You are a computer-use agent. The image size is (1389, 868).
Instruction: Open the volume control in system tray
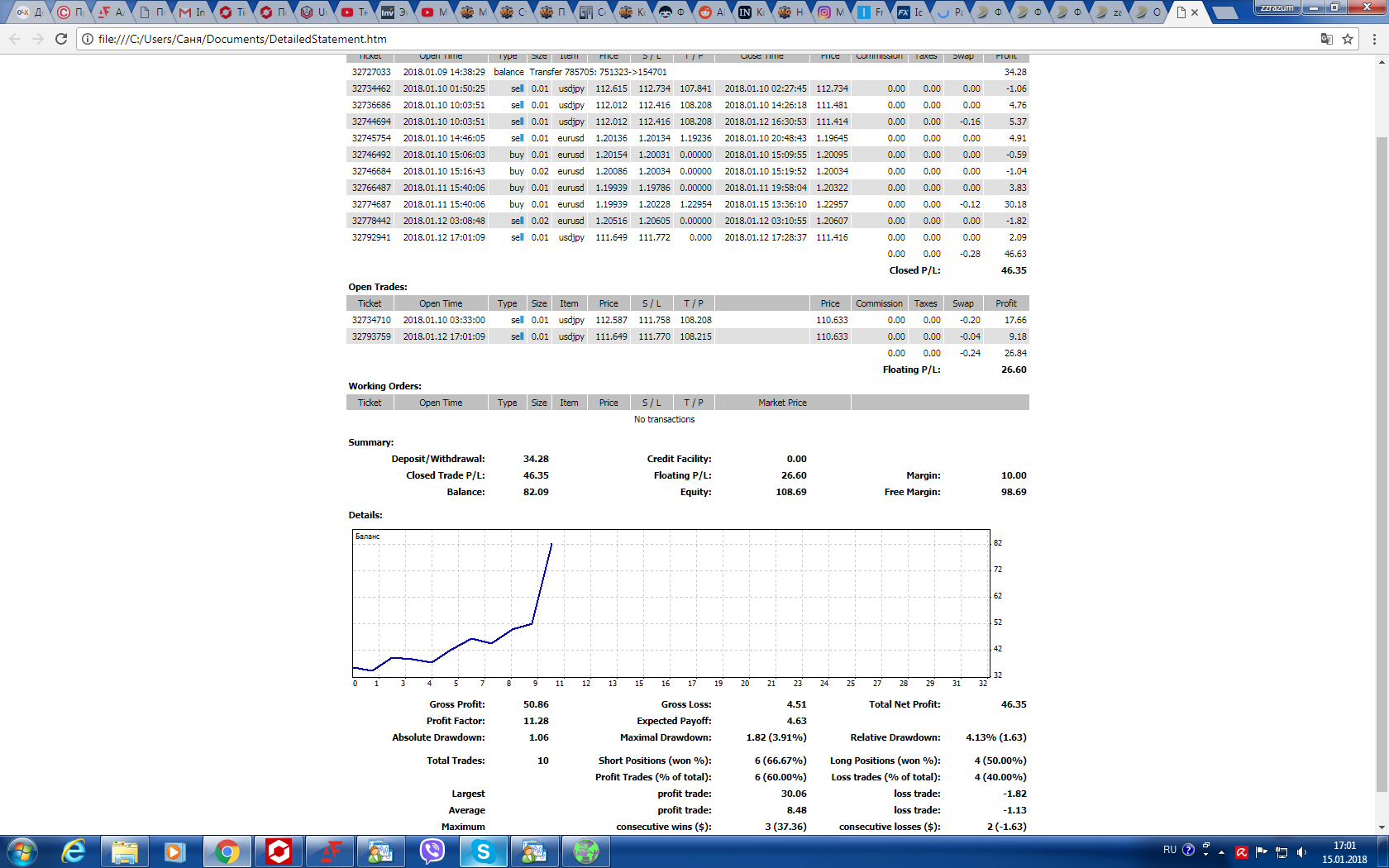1301,852
